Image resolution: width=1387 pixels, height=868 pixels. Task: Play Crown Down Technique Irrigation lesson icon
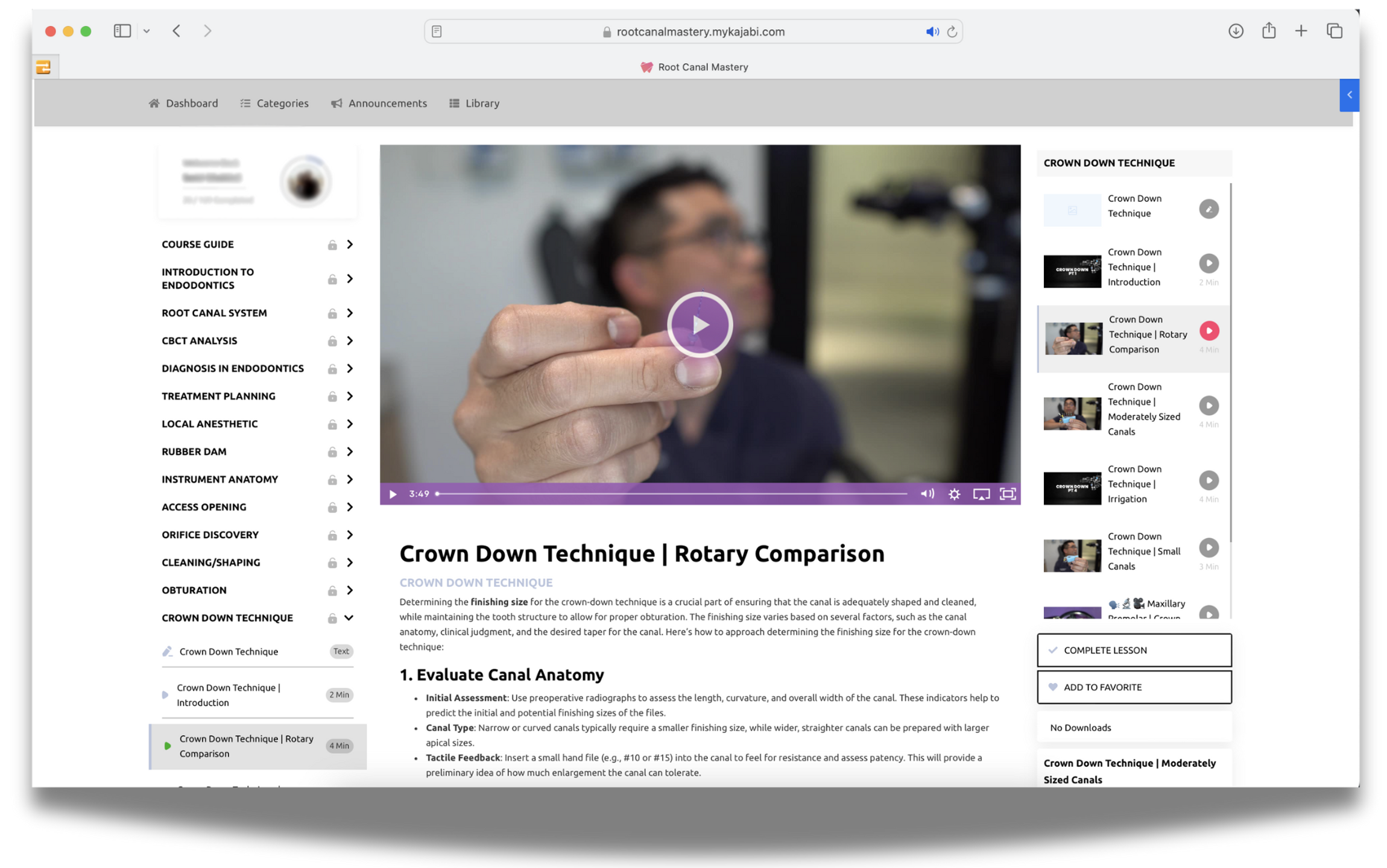[1208, 480]
